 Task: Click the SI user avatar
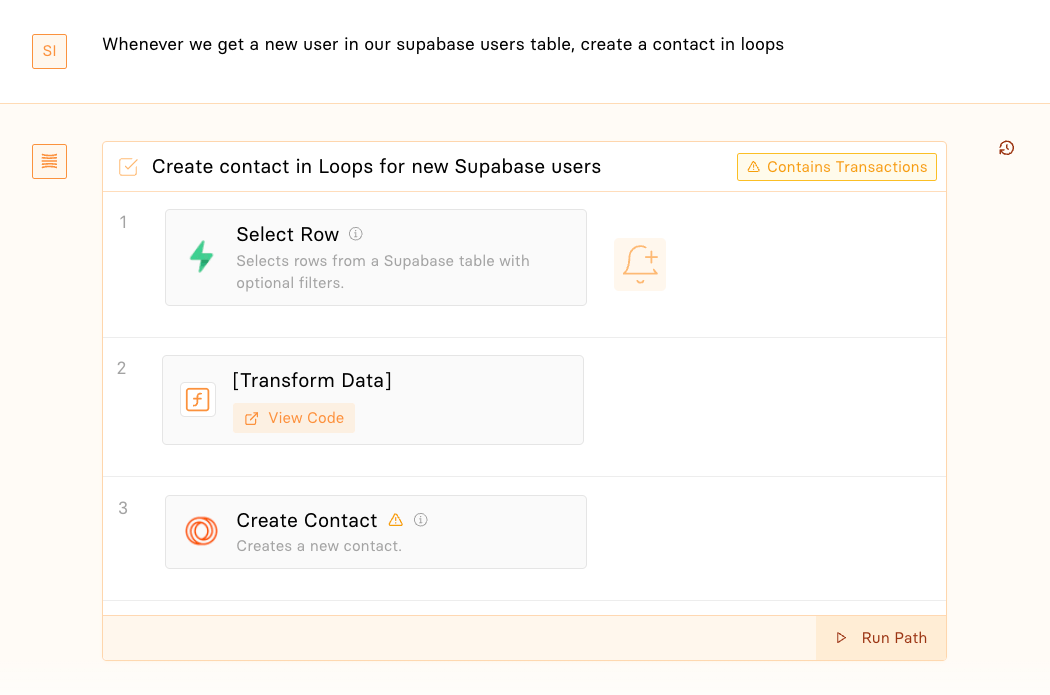[49, 51]
